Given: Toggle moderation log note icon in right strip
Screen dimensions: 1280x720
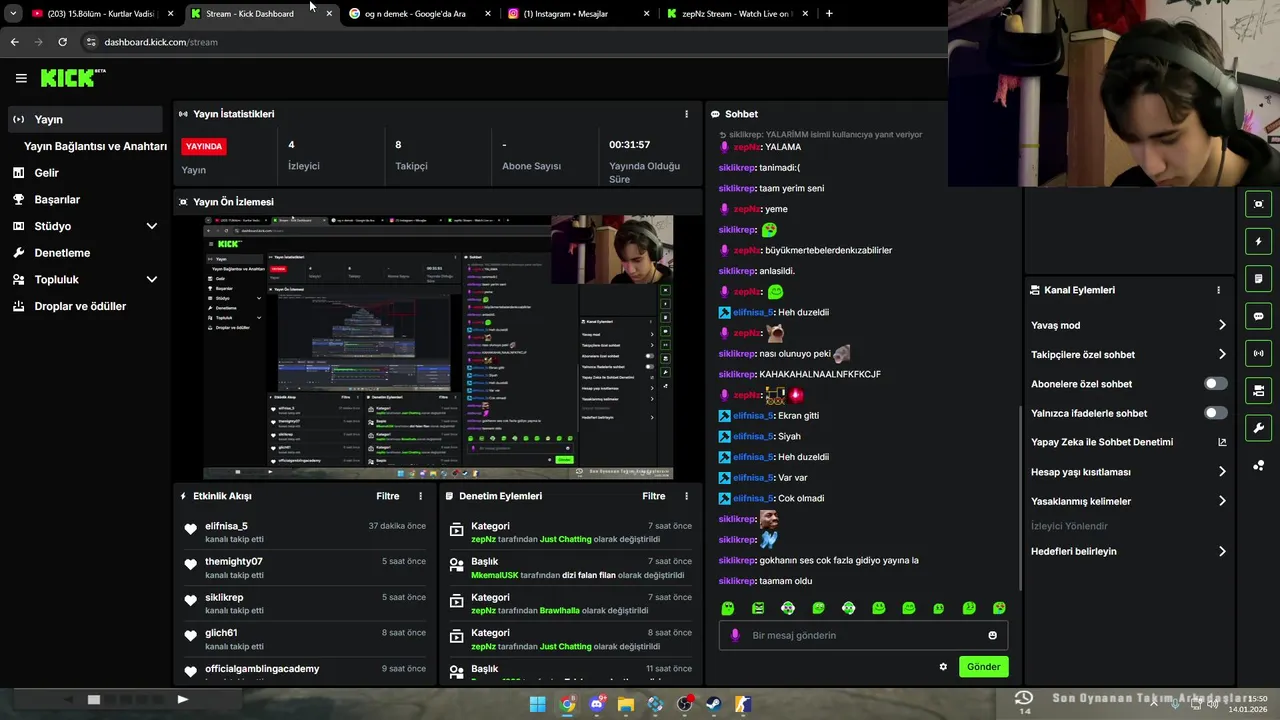Looking at the screenshot, I should point(1258,278).
